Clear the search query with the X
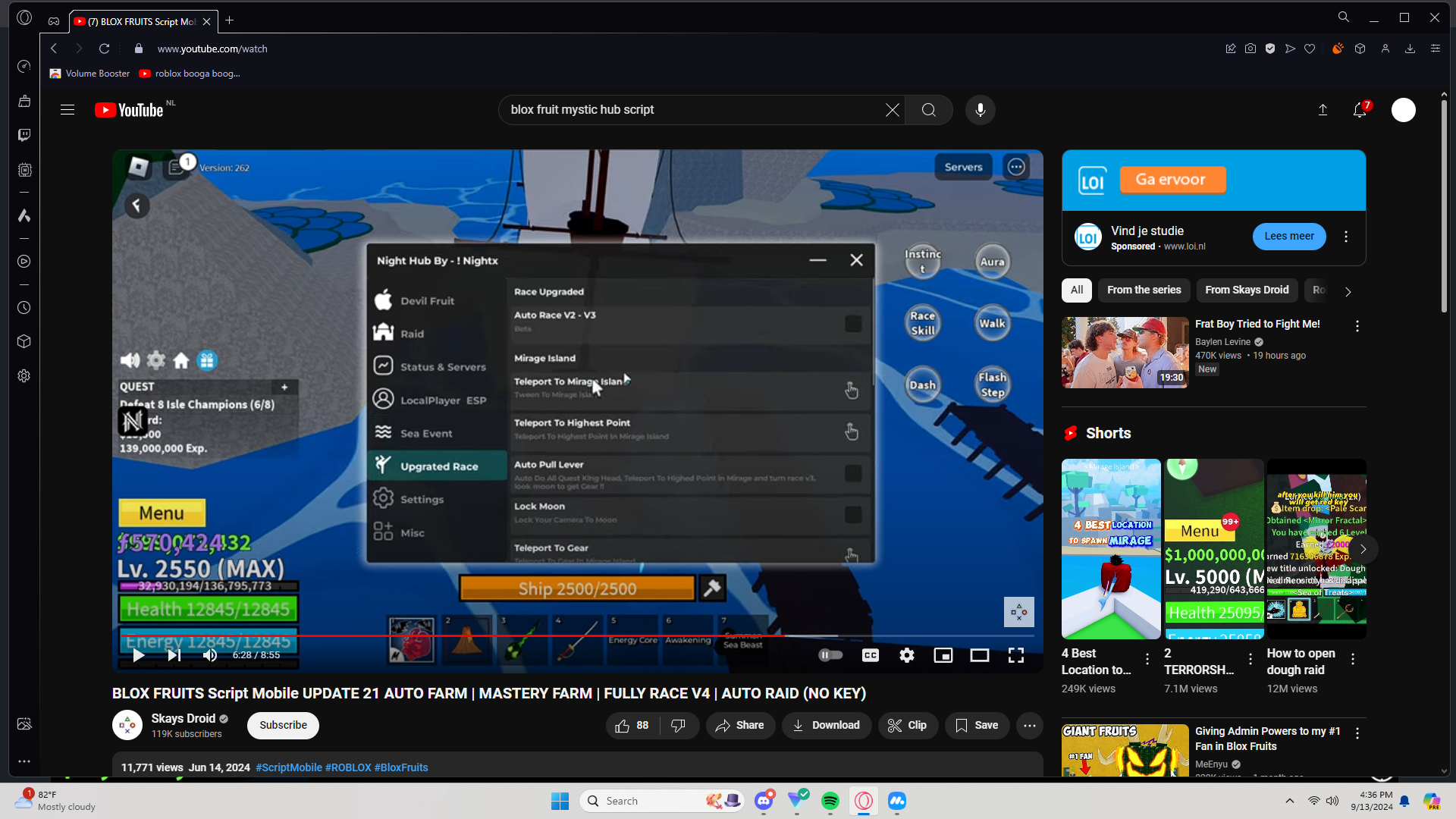 (x=893, y=110)
